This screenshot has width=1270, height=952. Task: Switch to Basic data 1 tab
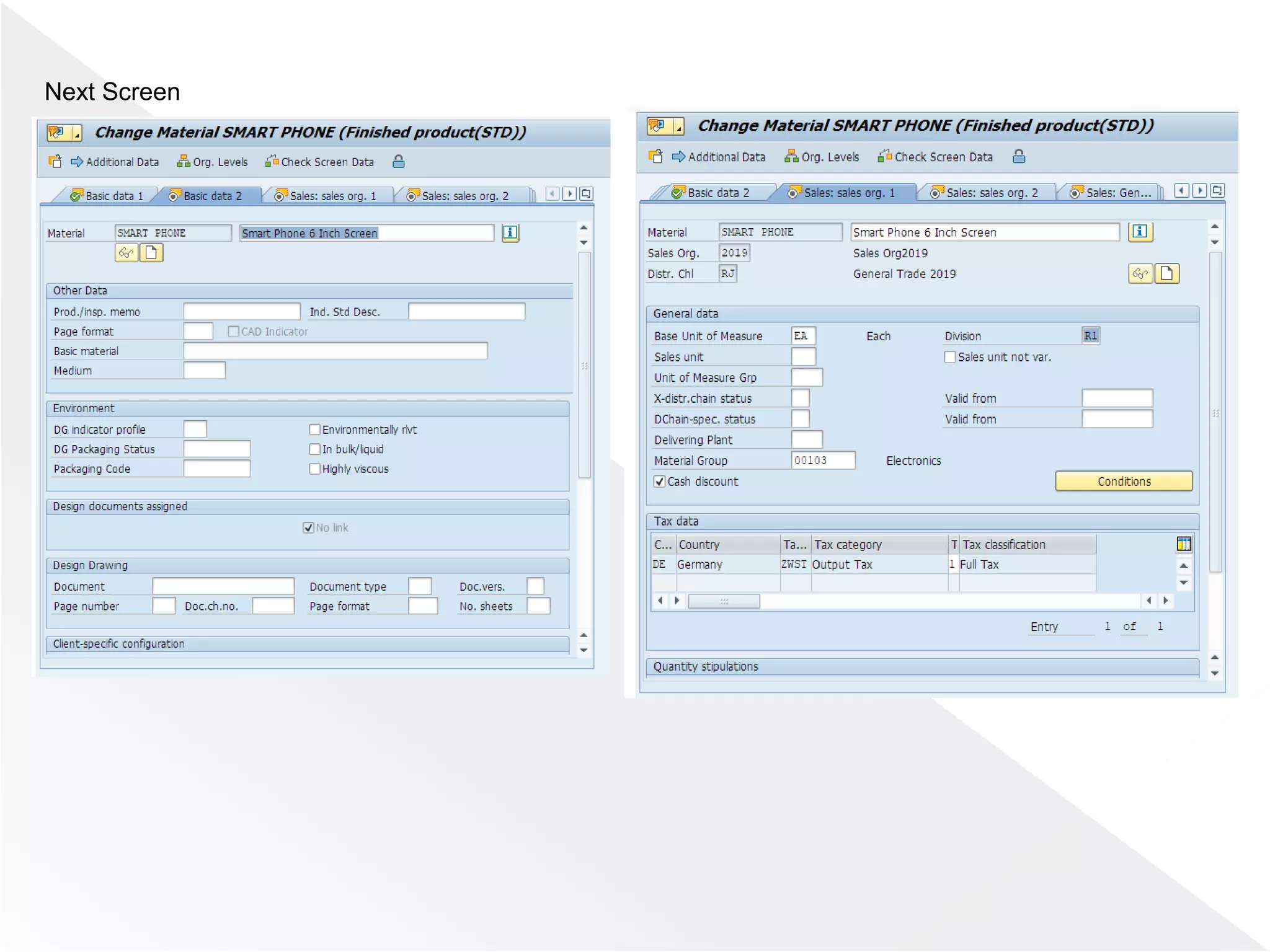pyautogui.click(x=107, y=196)
